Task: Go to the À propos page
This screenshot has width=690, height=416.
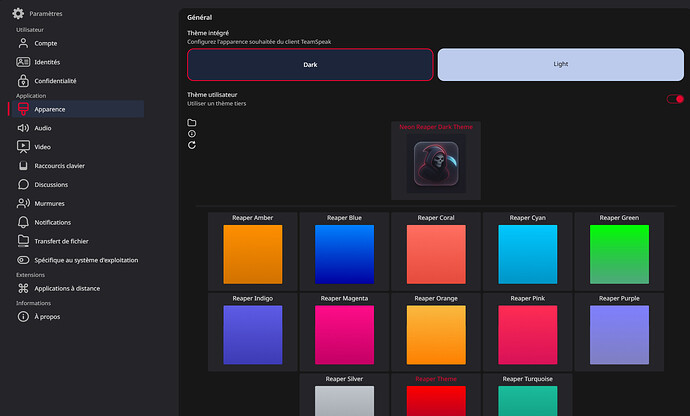Action: pyautogui.click(x=47, y=317)
